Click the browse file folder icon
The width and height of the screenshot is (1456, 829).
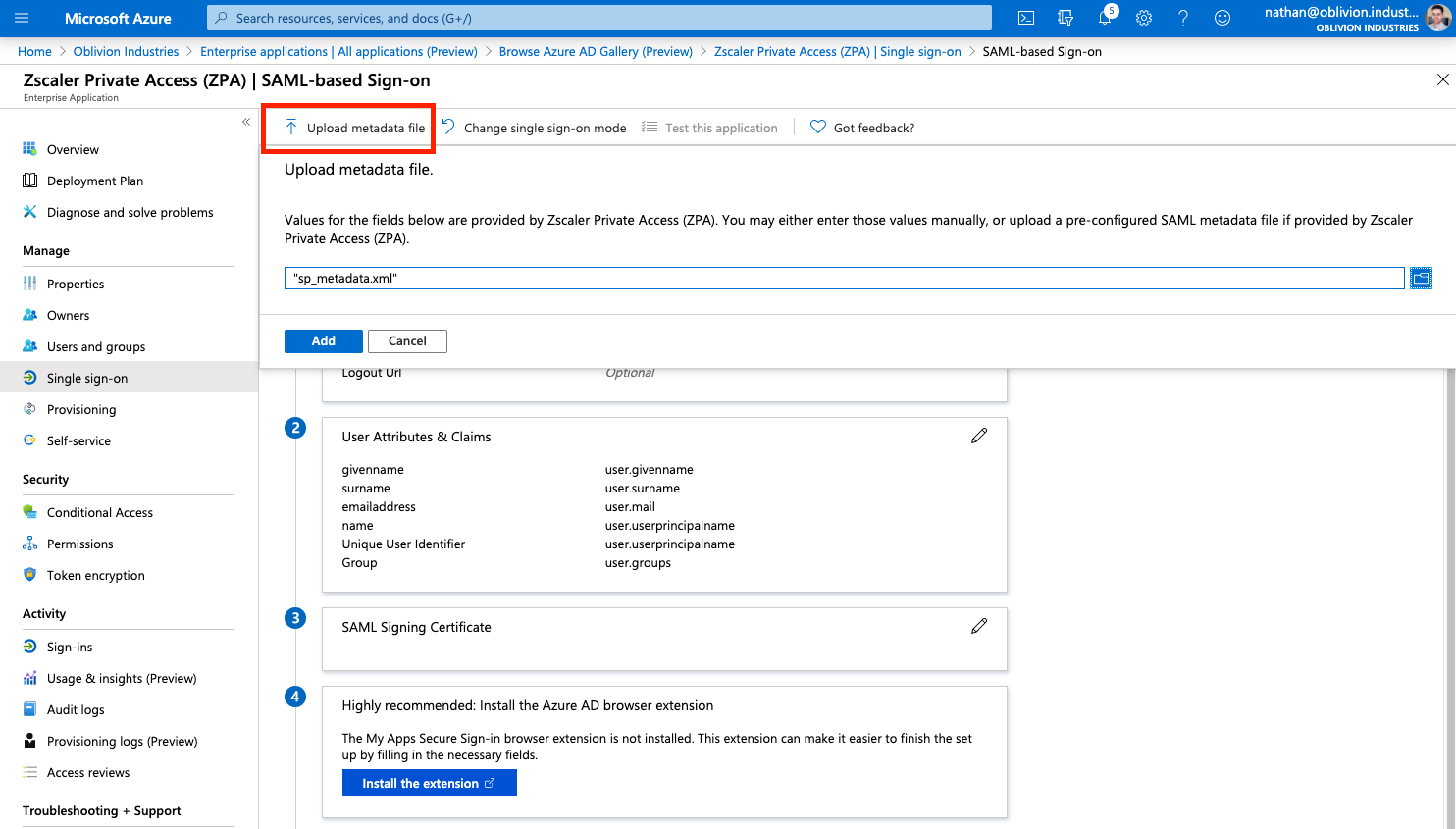point(1421,279)
